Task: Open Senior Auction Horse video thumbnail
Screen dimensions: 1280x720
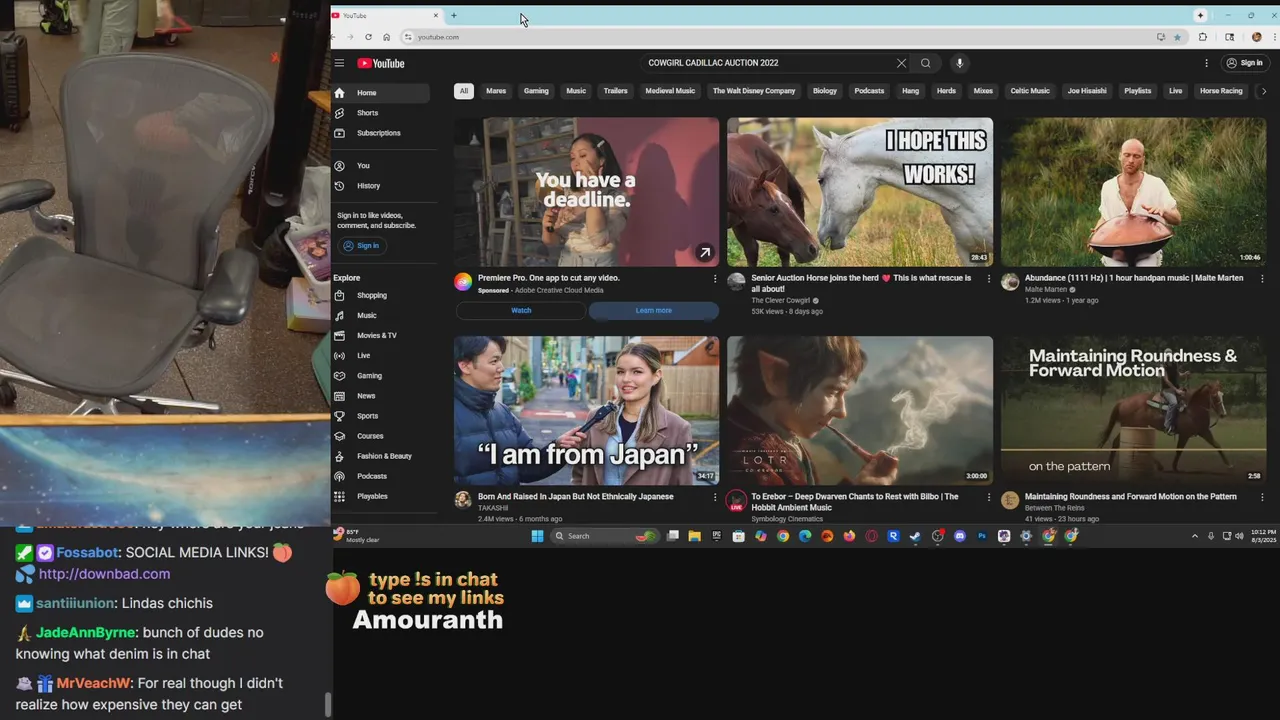Action: click(860, 192)
